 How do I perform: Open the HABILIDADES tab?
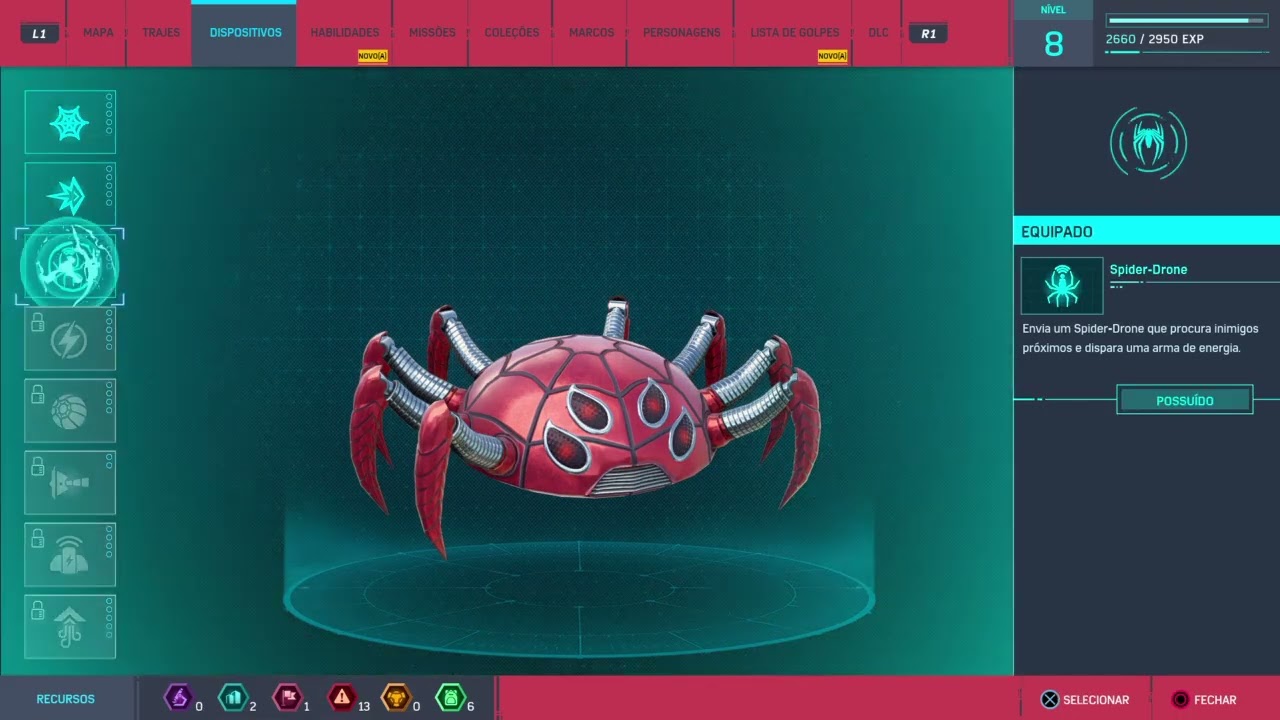pos(345,33)
